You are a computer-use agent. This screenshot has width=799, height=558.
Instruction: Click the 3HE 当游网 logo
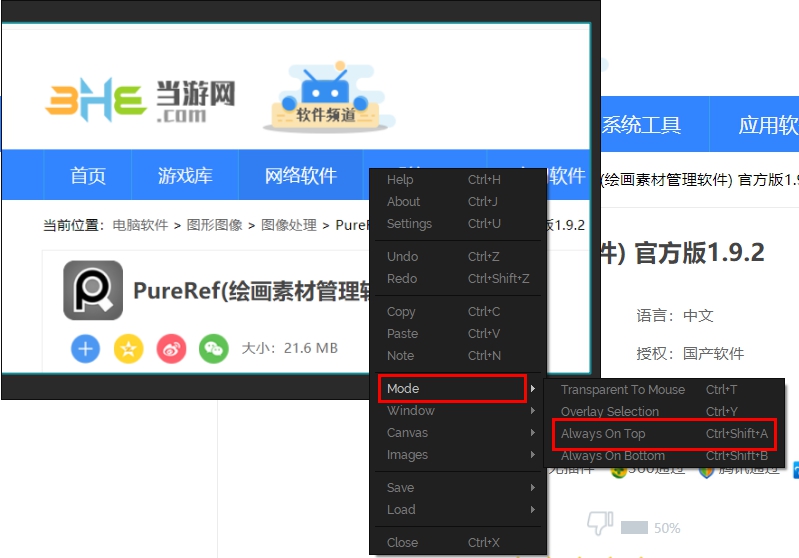pos(140,100)
